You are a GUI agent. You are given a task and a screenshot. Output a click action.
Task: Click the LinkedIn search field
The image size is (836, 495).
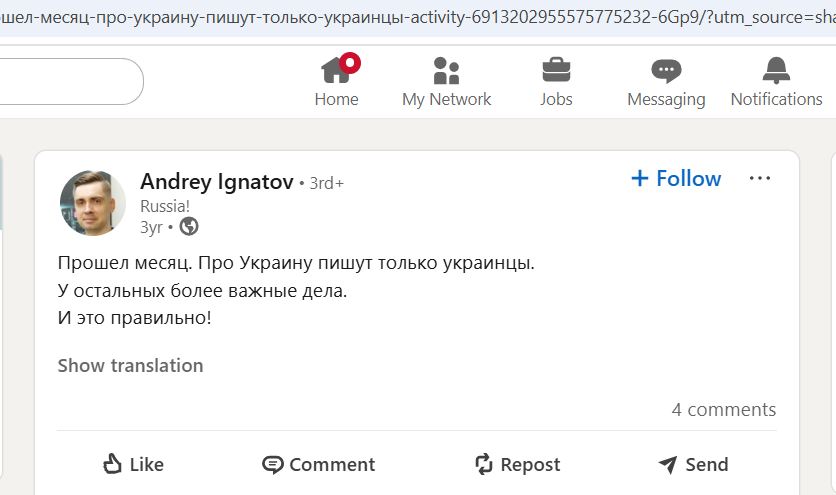[70, 81]
